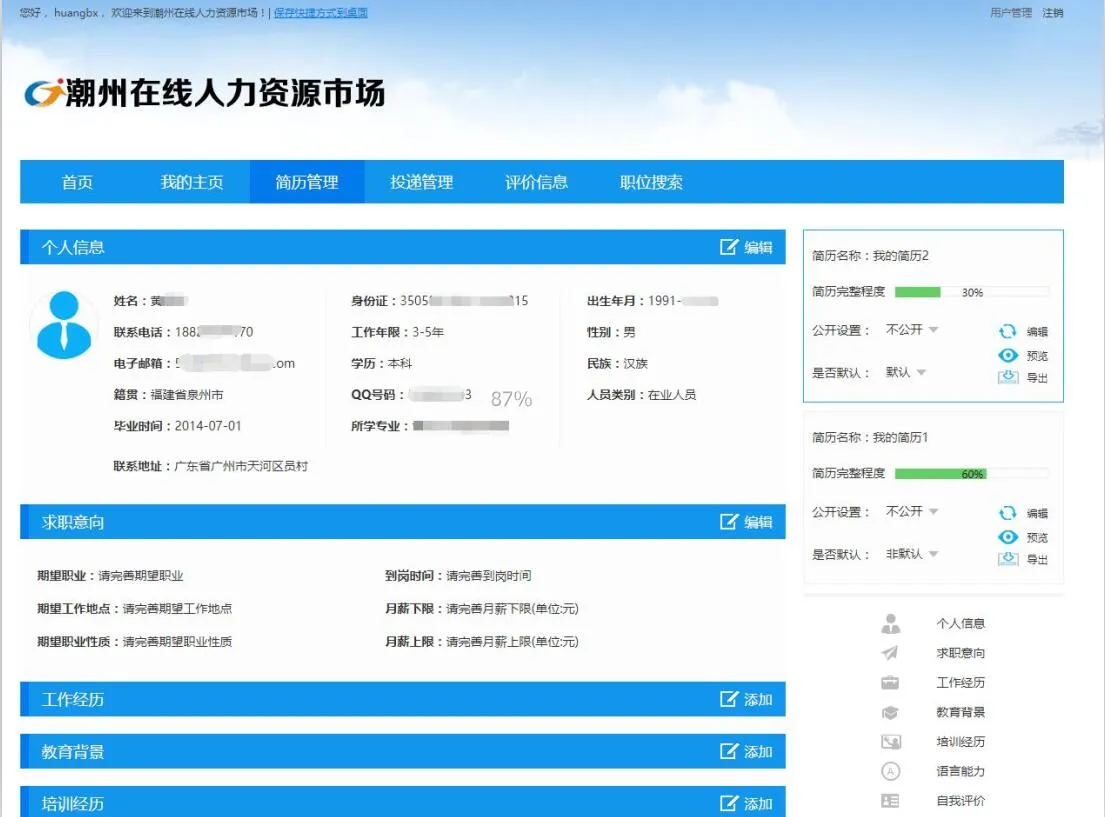
Task: Open 职位搜索 navigation tab
Action: 651,182
